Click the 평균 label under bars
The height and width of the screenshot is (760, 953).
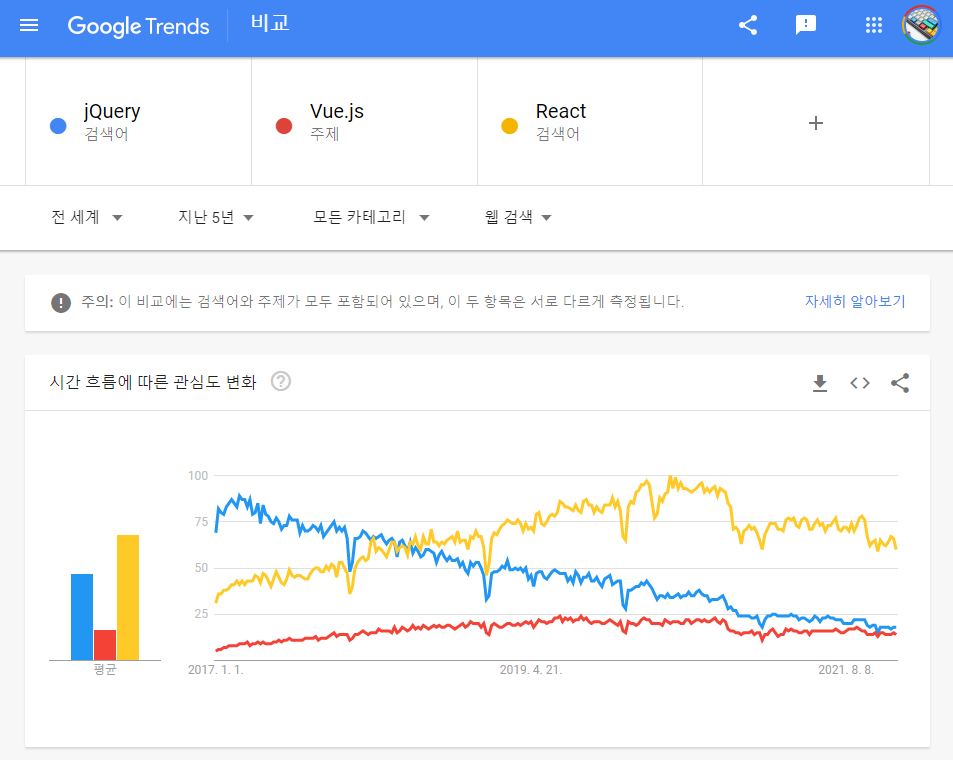pyautogui.click(x=105, y=669)
